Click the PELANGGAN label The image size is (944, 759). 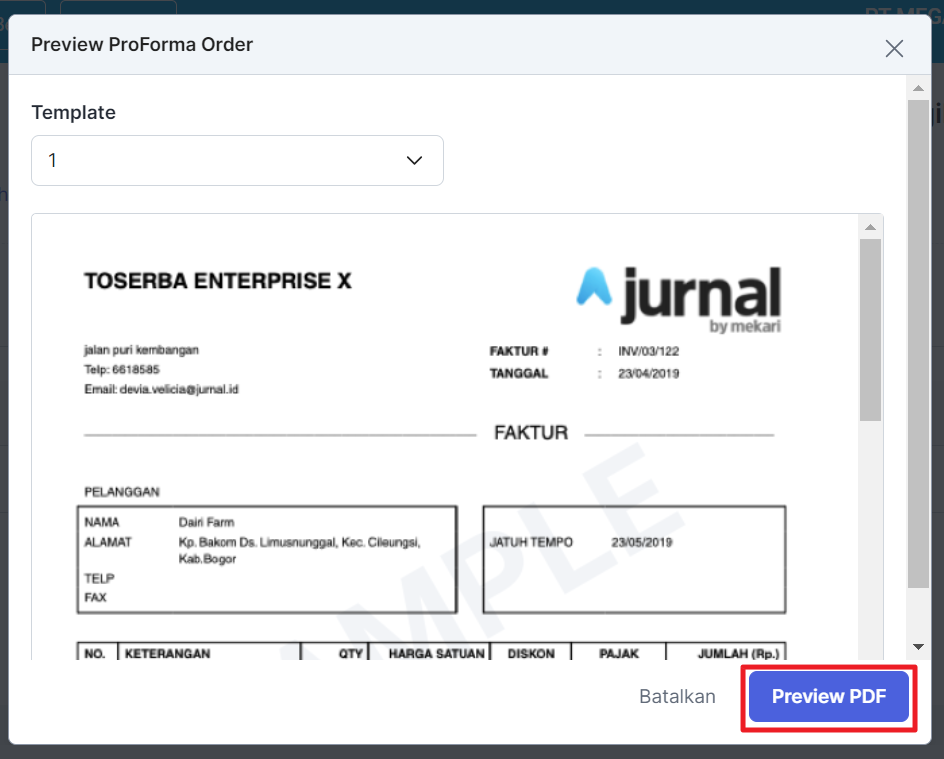click(122, 492)
